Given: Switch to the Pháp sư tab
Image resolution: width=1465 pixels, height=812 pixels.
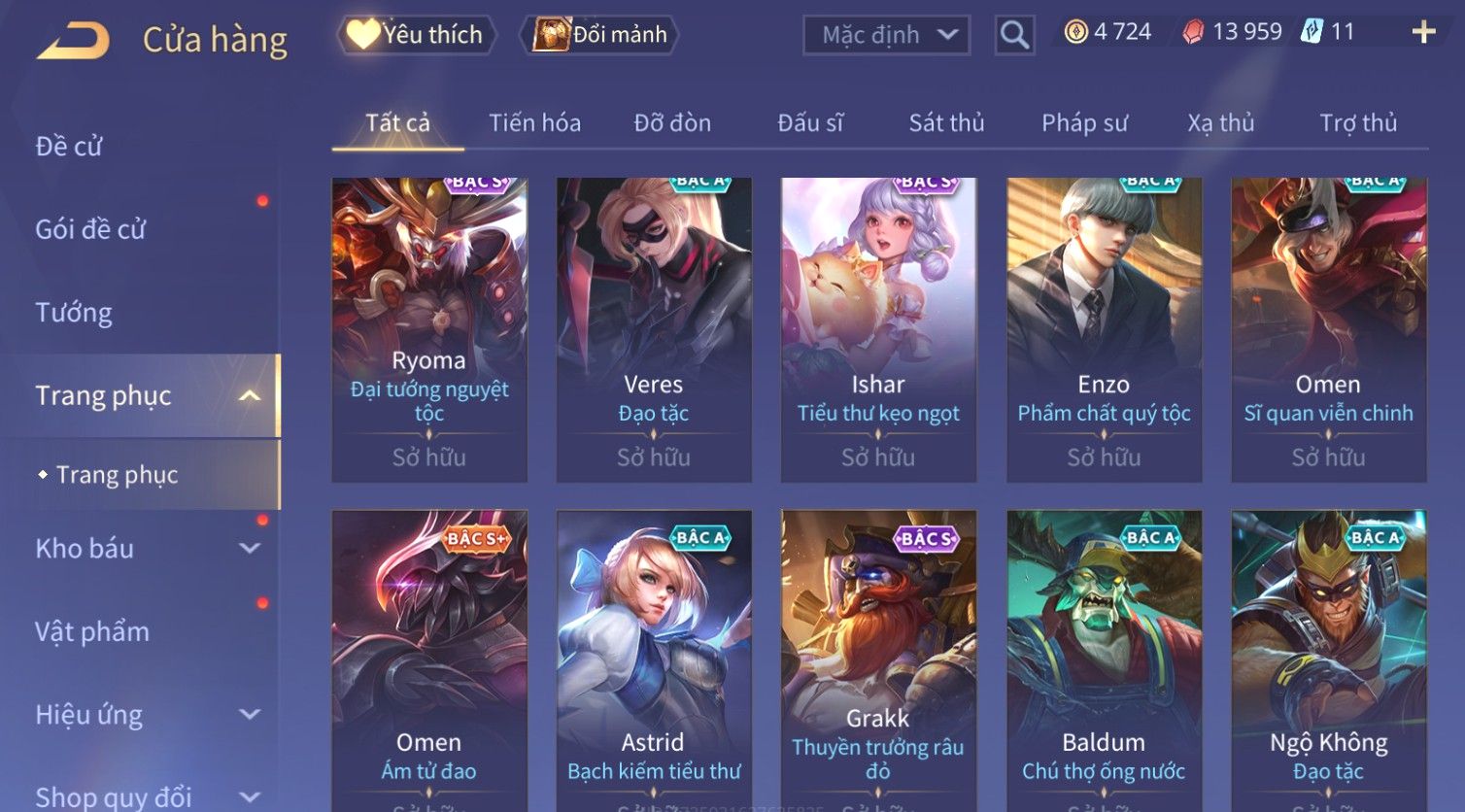Looking at the screenshot, I should pos(1084,123).
